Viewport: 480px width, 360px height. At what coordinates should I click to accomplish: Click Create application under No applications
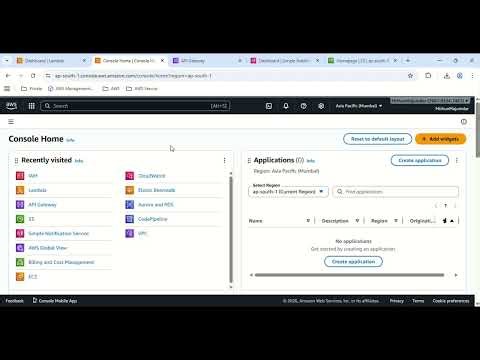tap(353, 262)
